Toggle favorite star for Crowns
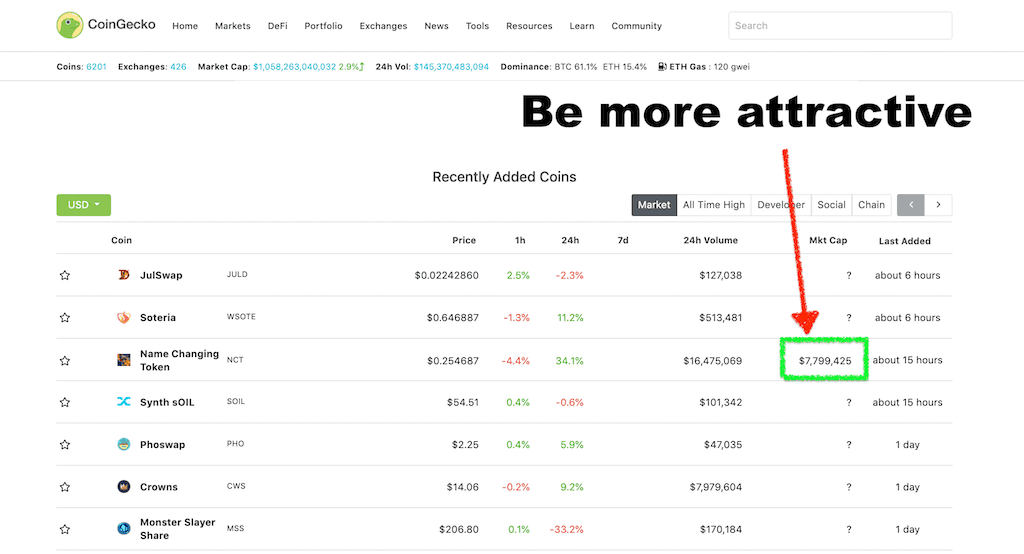Image resolution: width=1024 pixels, height=554 pixels. point(65,487)
